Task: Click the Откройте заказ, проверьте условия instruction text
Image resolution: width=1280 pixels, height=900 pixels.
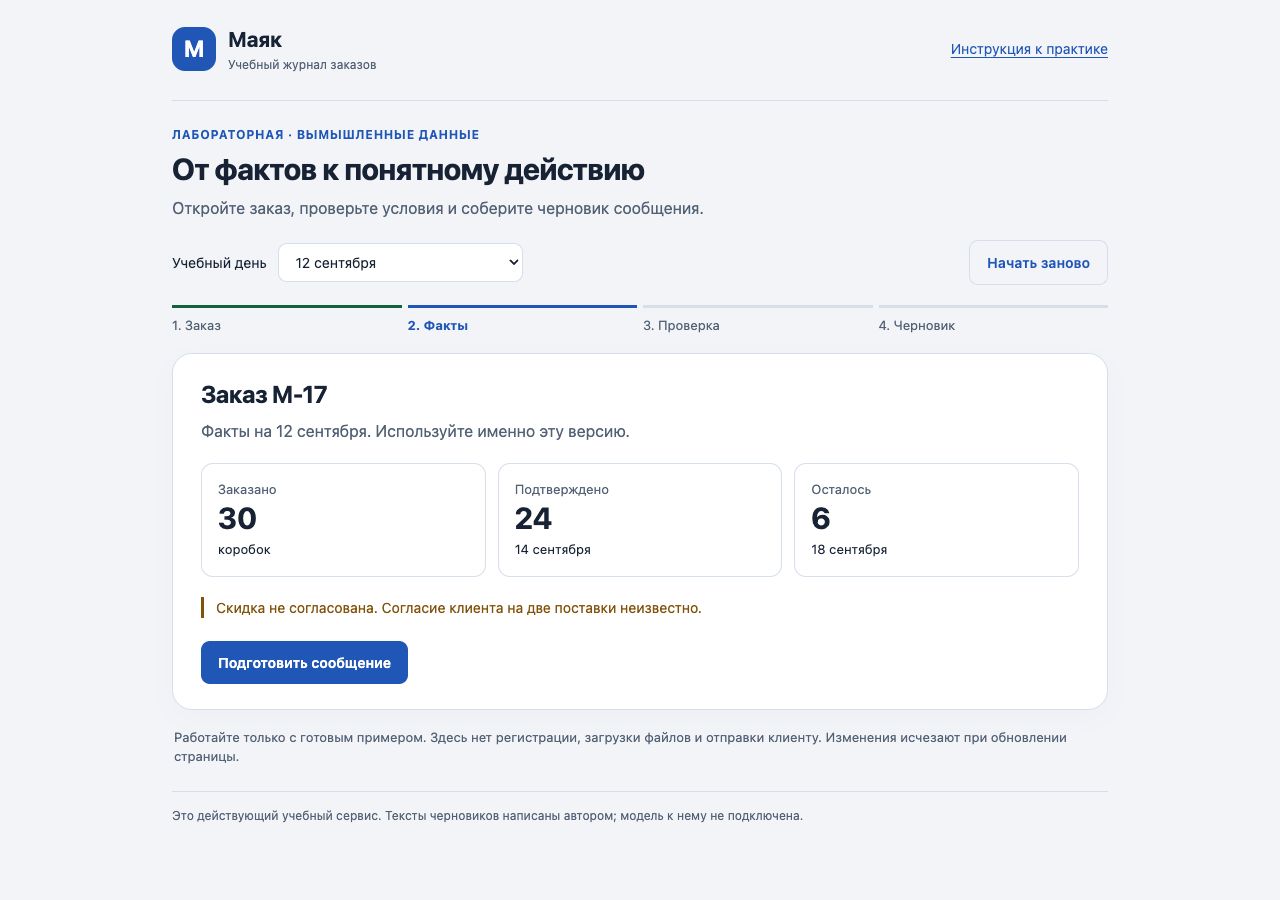Action: (x=438, y=209)
